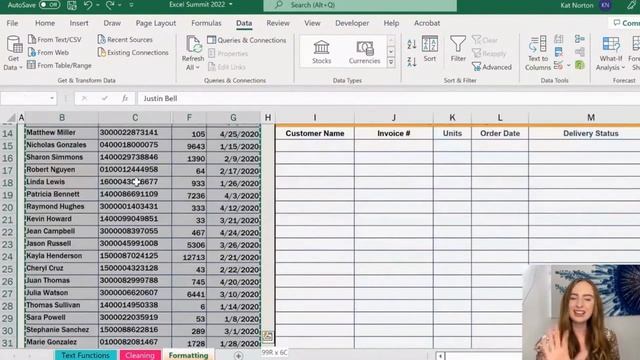This screenshot has height=360, width=640.
Task: Click the Kat Norton account avatar
Action: (606, 5)
